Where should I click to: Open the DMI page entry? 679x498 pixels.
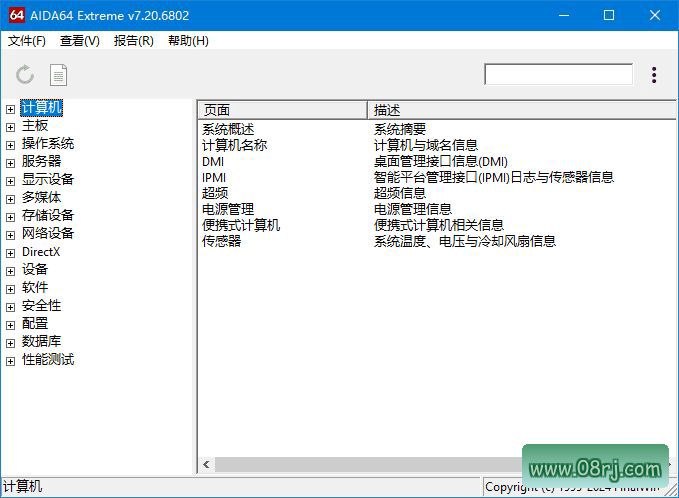[213, 162]
